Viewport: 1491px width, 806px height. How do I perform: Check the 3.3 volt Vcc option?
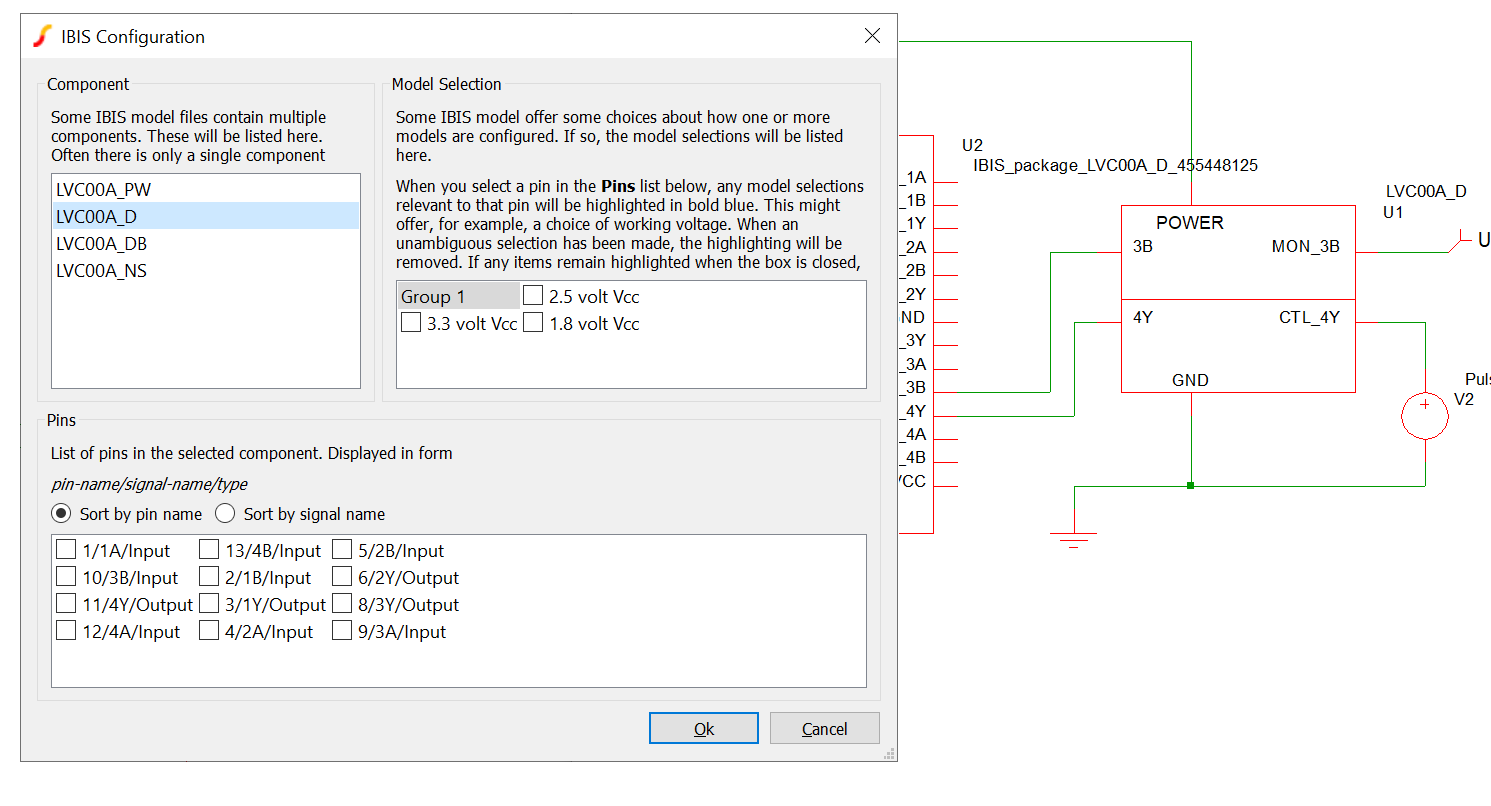click(x=411, y=323)
